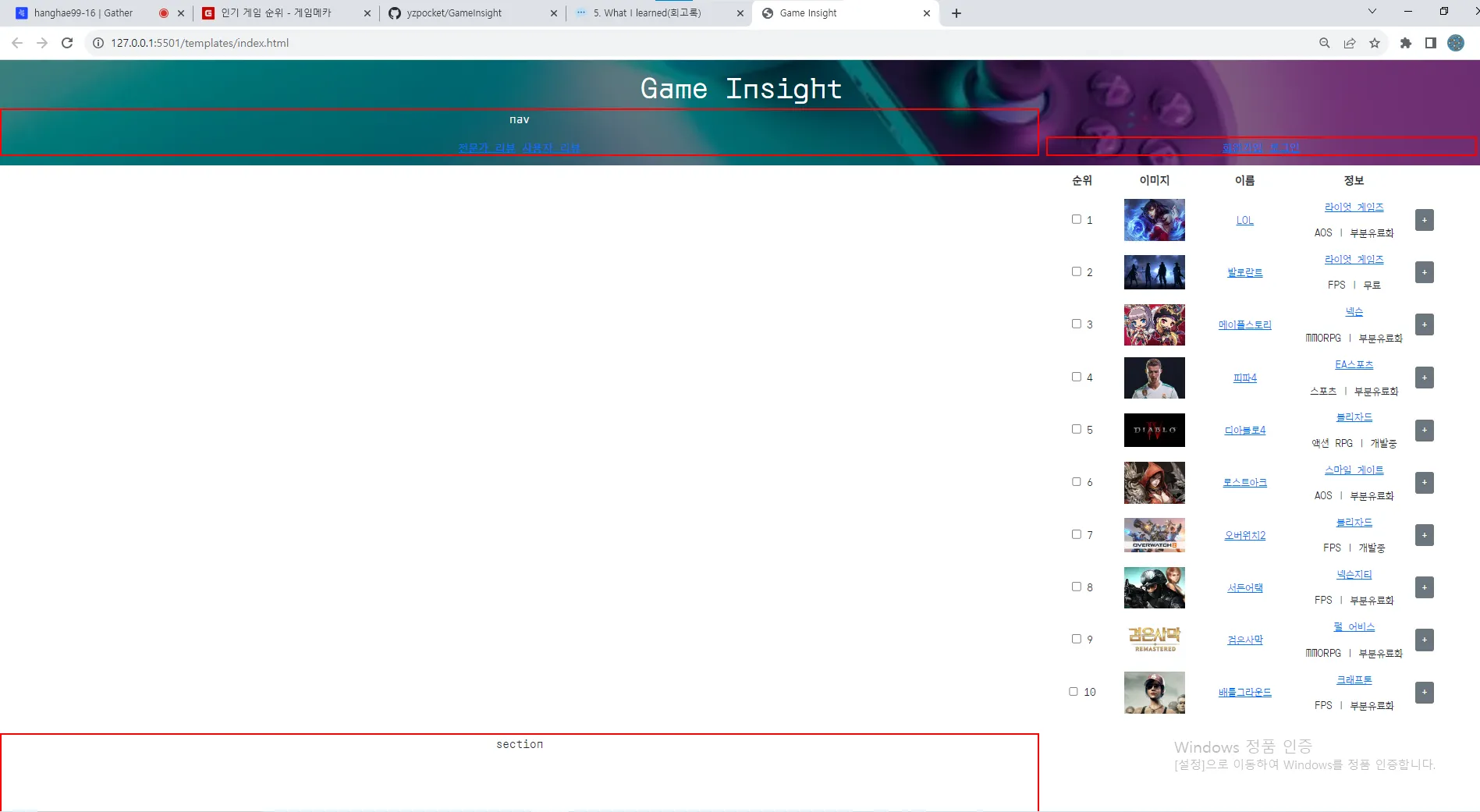This screenshot has width=1480, height=812.
Task: Click the Diablo game thumbnail image
Action: pos(1155,430)
